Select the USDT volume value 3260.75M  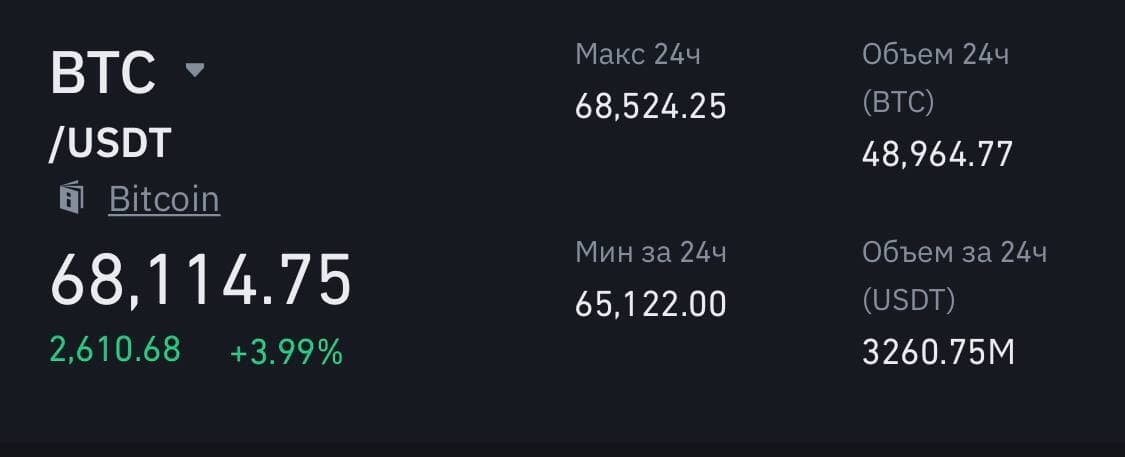[938, 352]
